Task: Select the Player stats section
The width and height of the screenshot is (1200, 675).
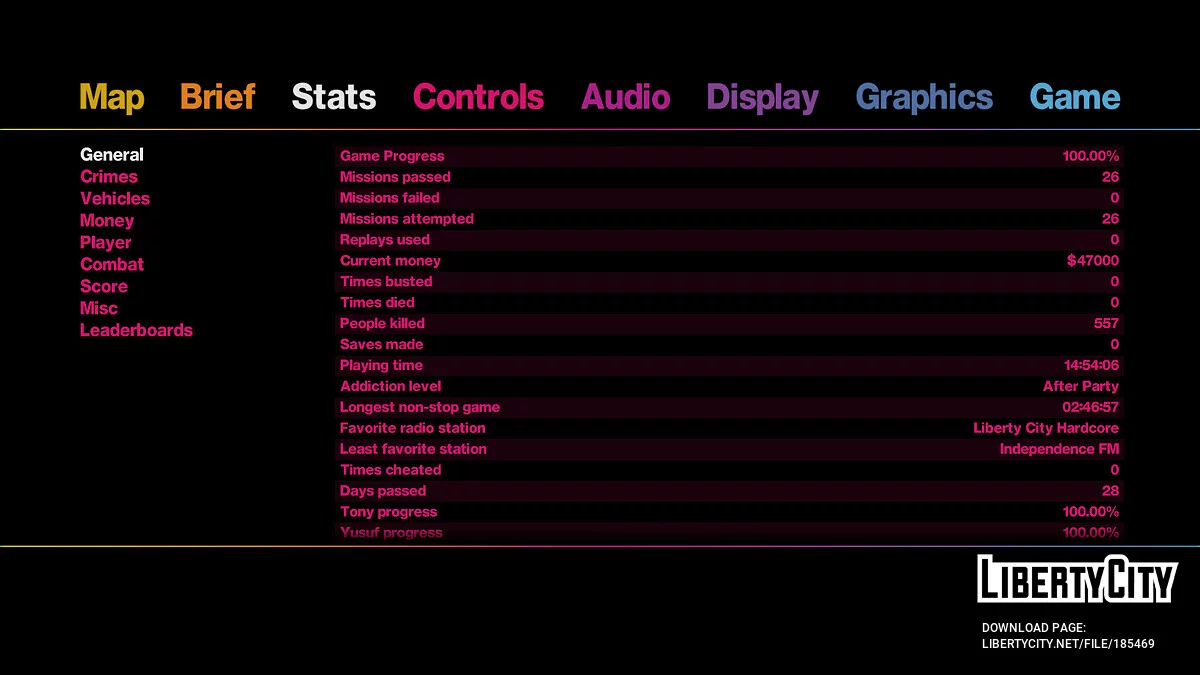Action: tap(105, 242)
